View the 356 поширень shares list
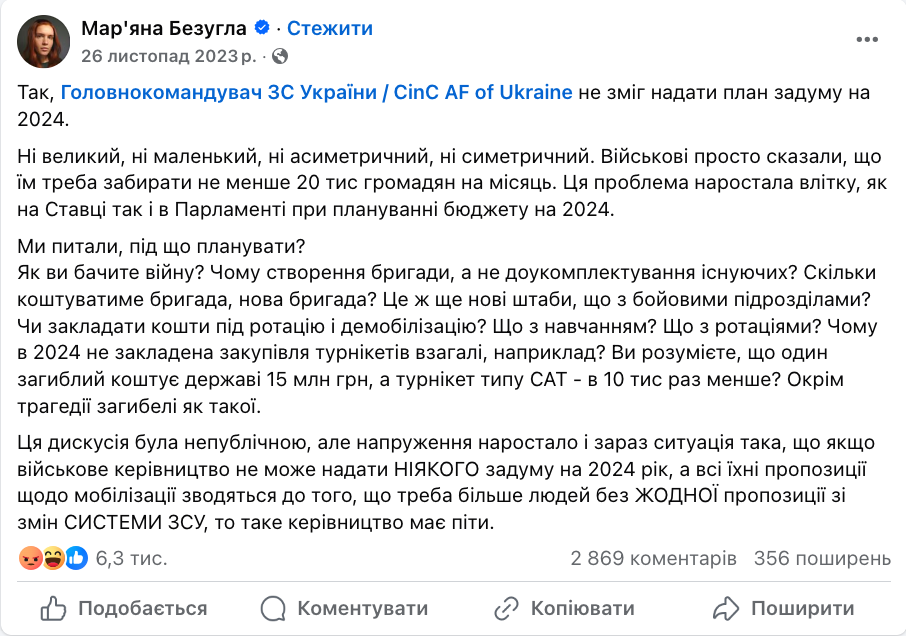906x636 pixels. [822, 558]
